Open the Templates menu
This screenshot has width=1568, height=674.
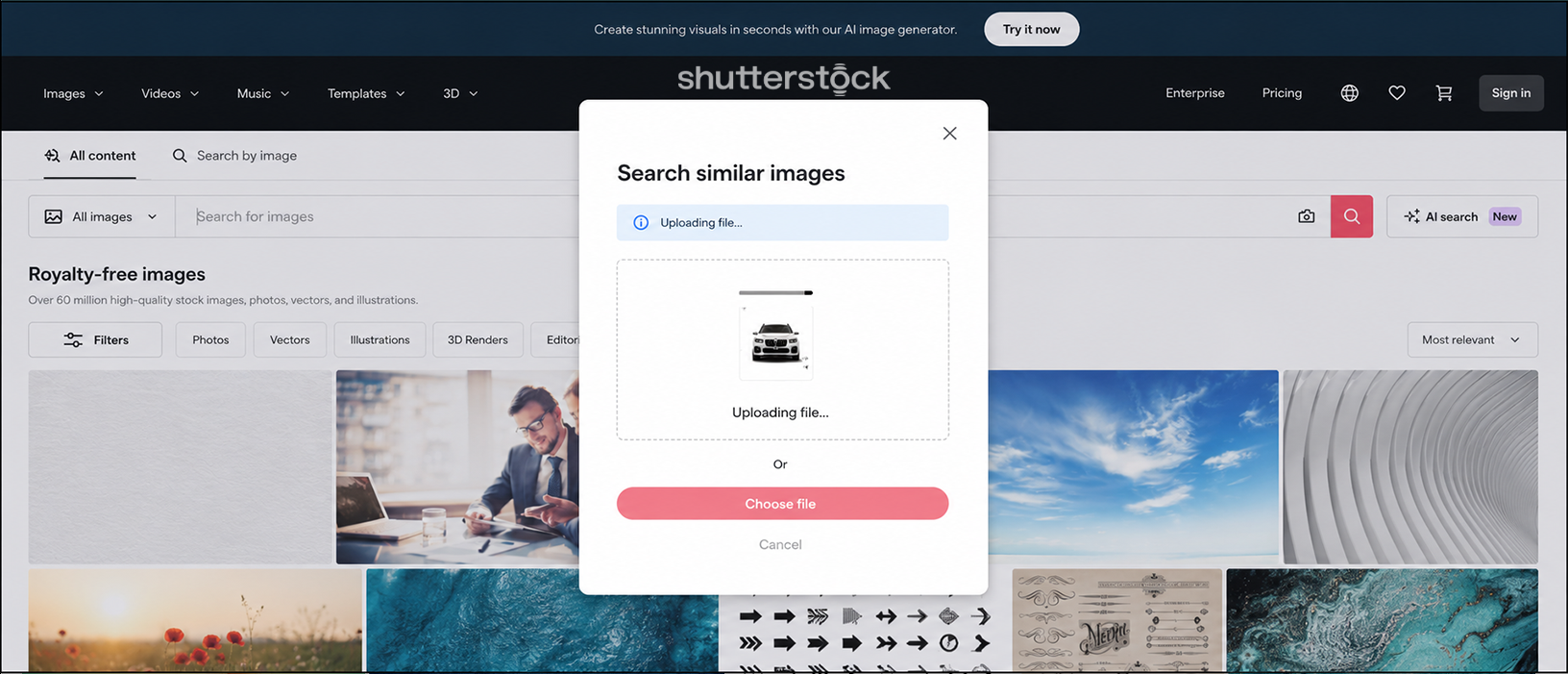point(366,93)
